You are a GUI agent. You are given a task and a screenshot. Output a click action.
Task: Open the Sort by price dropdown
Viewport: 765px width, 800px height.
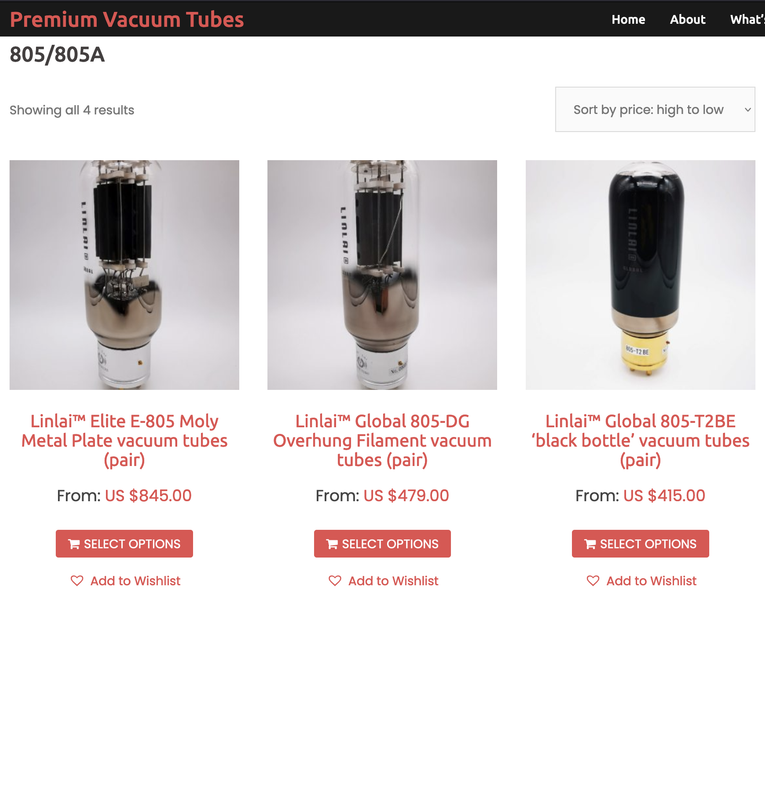click(x=655, y=109)
